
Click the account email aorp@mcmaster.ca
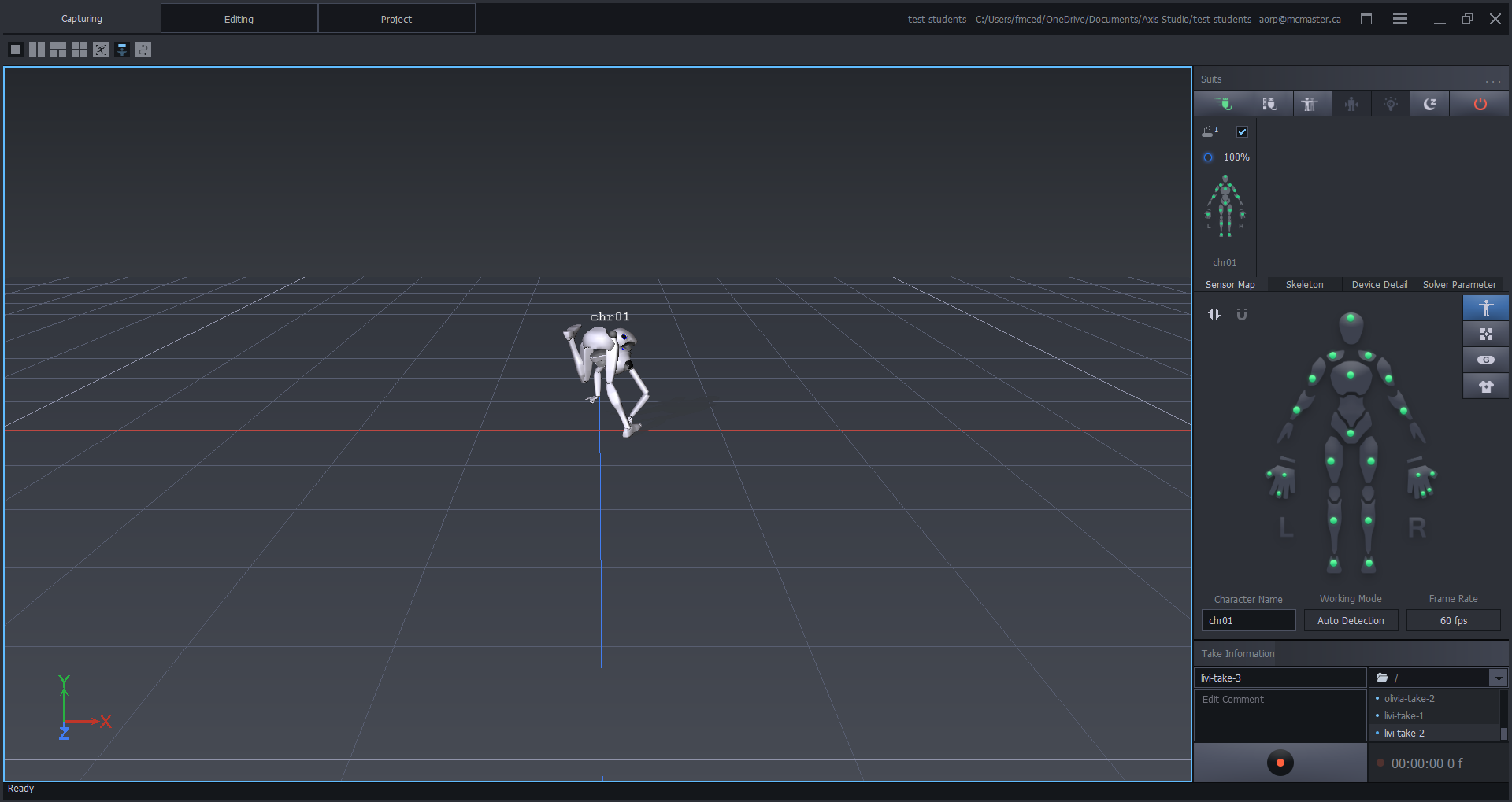(1299, 20)
